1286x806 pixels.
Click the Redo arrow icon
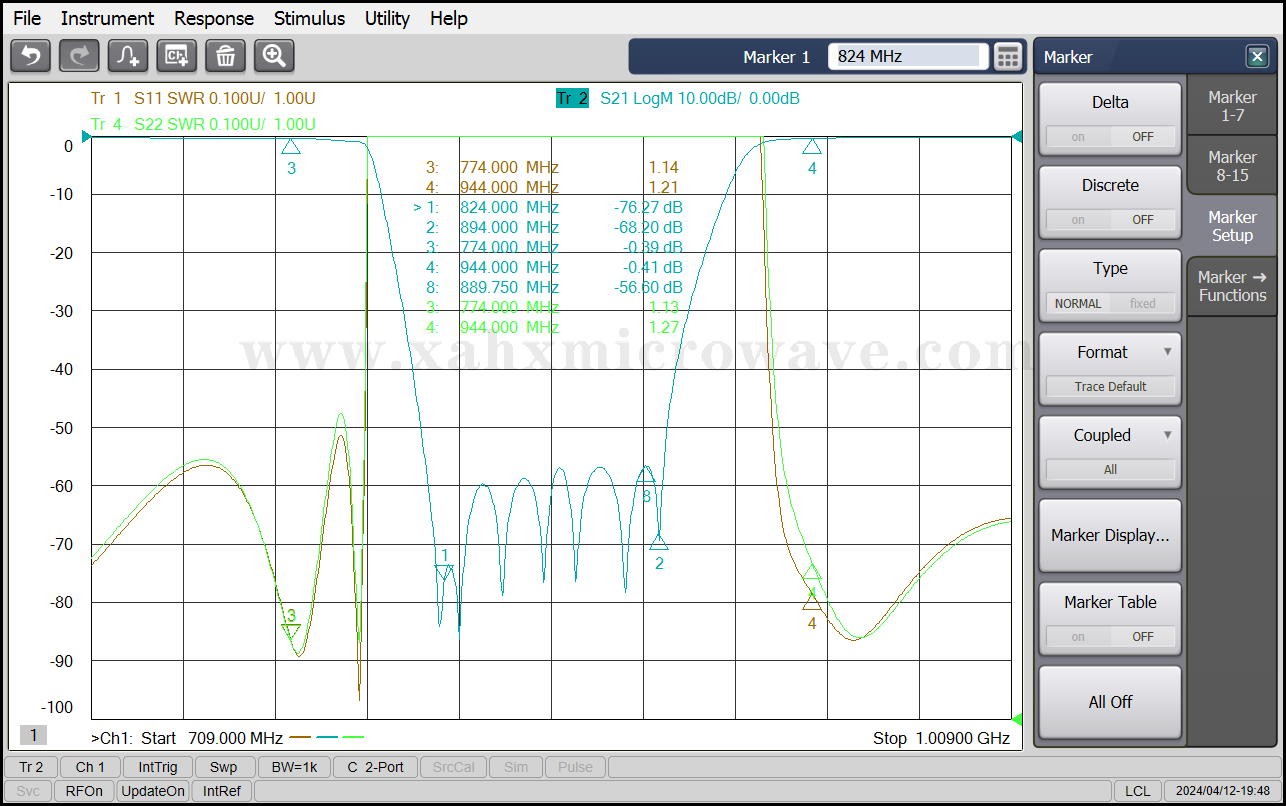[x=79, y=56]
